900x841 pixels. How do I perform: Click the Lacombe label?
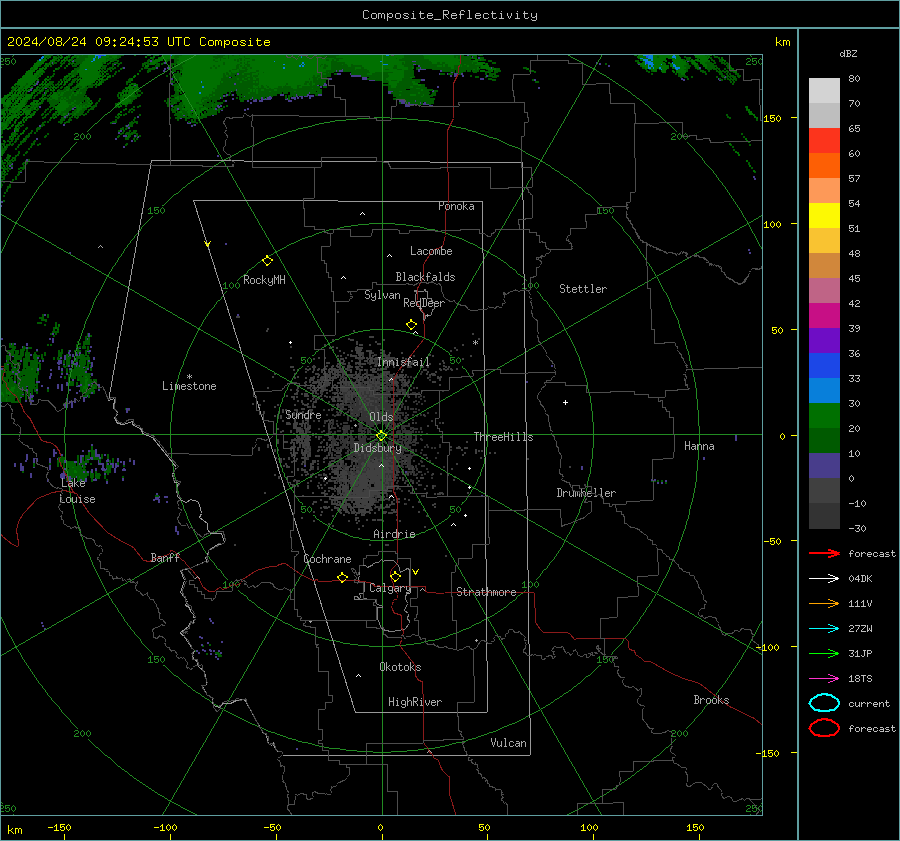click(431, 251)
